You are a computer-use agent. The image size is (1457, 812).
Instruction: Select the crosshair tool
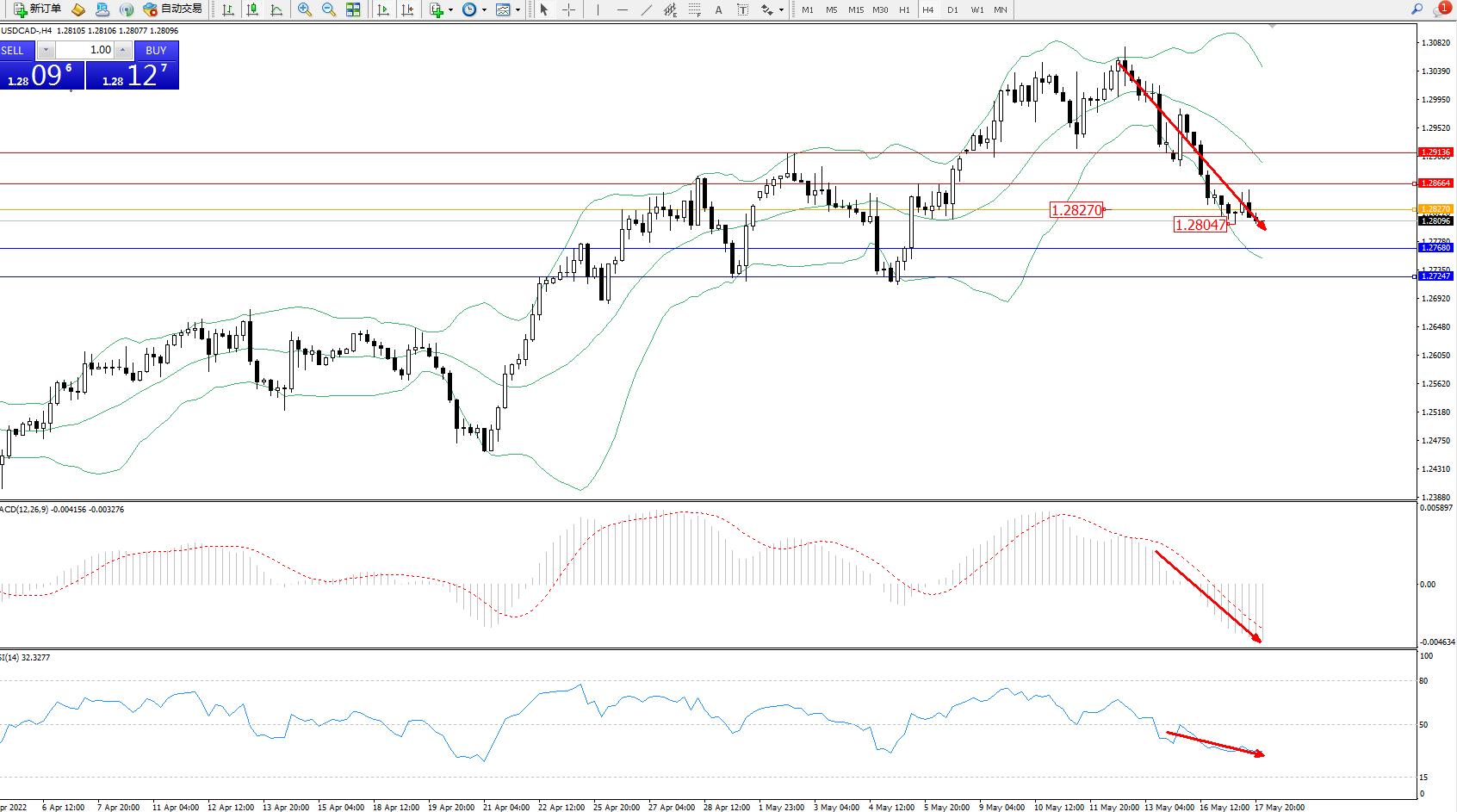pyautogui.click(x=568, y=9)
